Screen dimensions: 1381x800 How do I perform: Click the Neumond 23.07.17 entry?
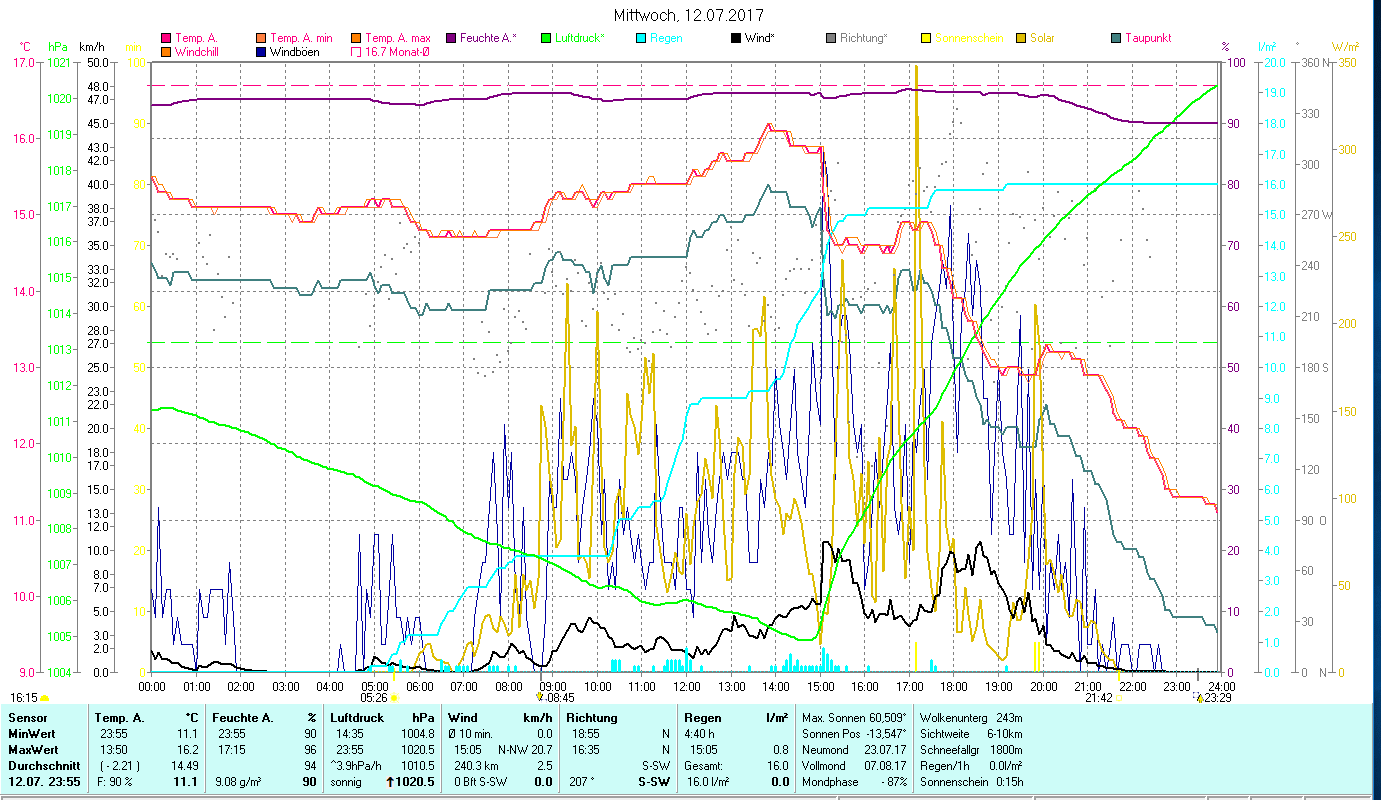[x=852, y=749]
